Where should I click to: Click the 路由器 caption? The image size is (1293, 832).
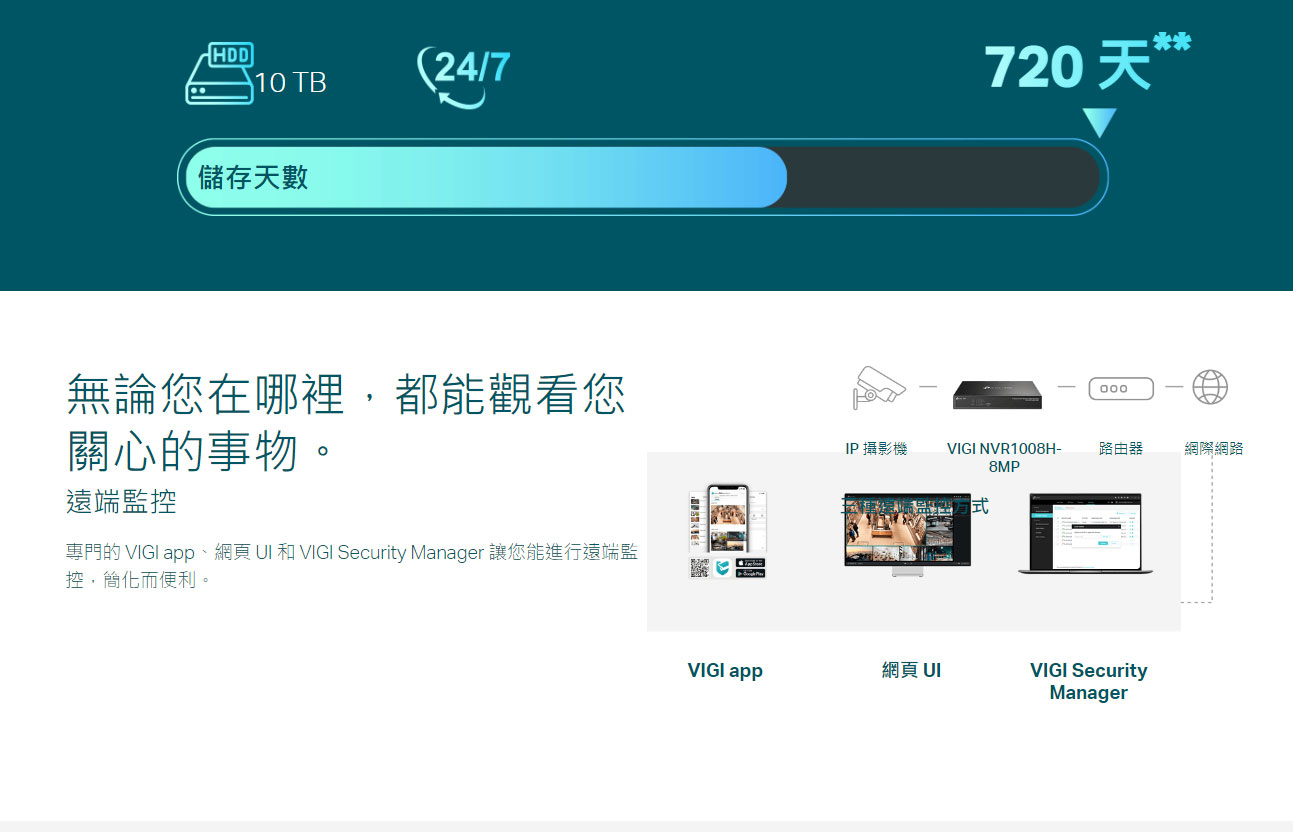1120,449
